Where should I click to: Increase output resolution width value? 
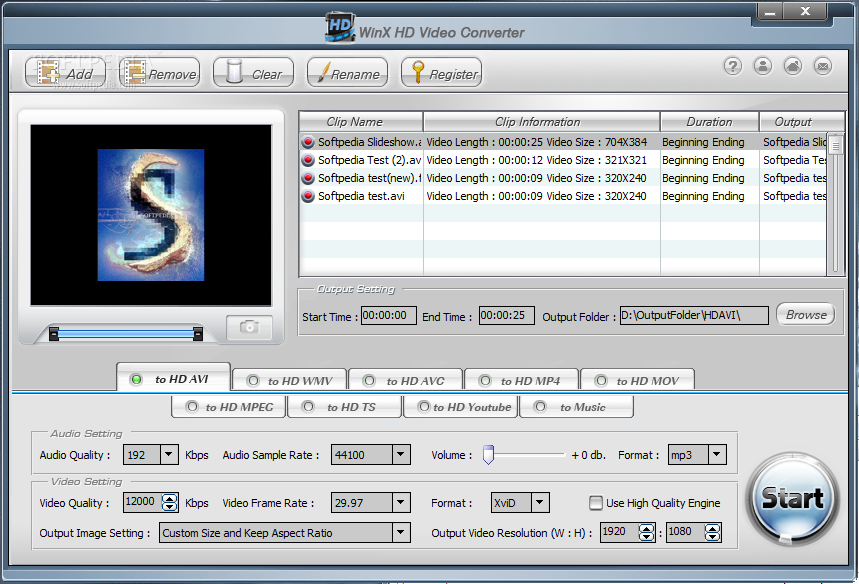(x=646, y=528)
